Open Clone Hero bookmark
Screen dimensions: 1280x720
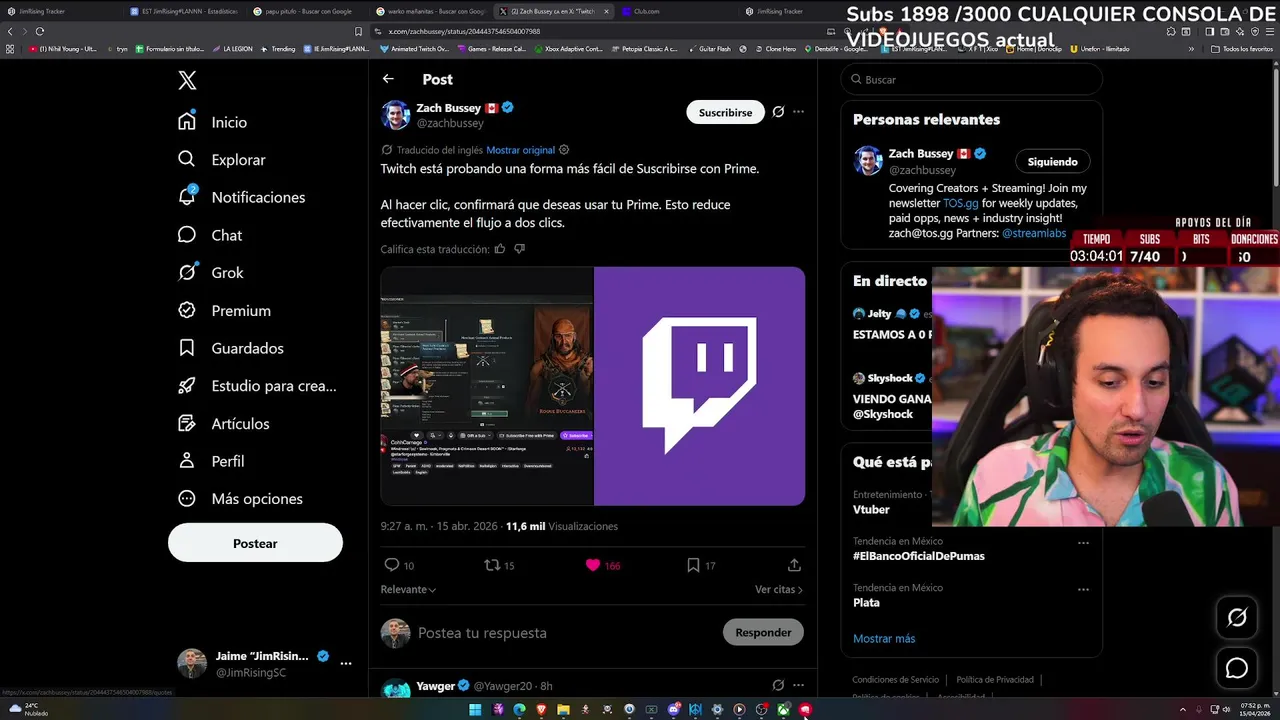[x=775, y=48]
